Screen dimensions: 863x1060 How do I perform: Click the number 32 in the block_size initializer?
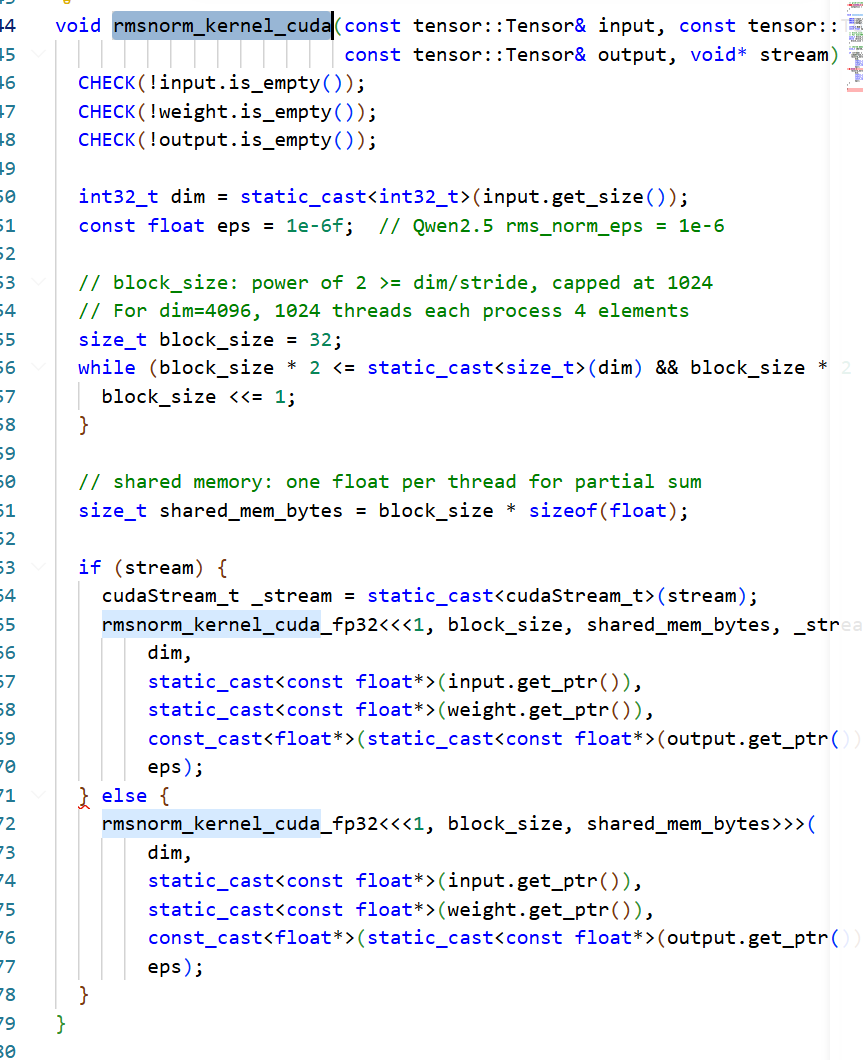coord(320,339)
